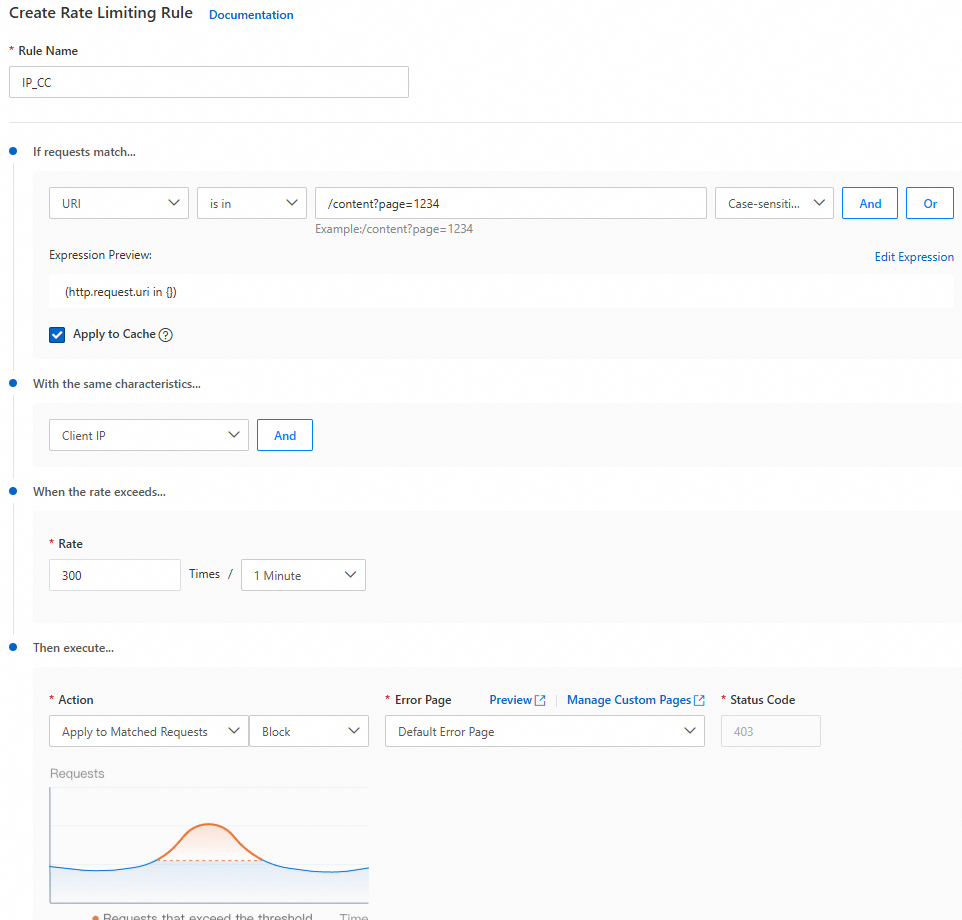Open the Block action dropdown
Viewport: 962px width, 920px height.
click(308, 731)
